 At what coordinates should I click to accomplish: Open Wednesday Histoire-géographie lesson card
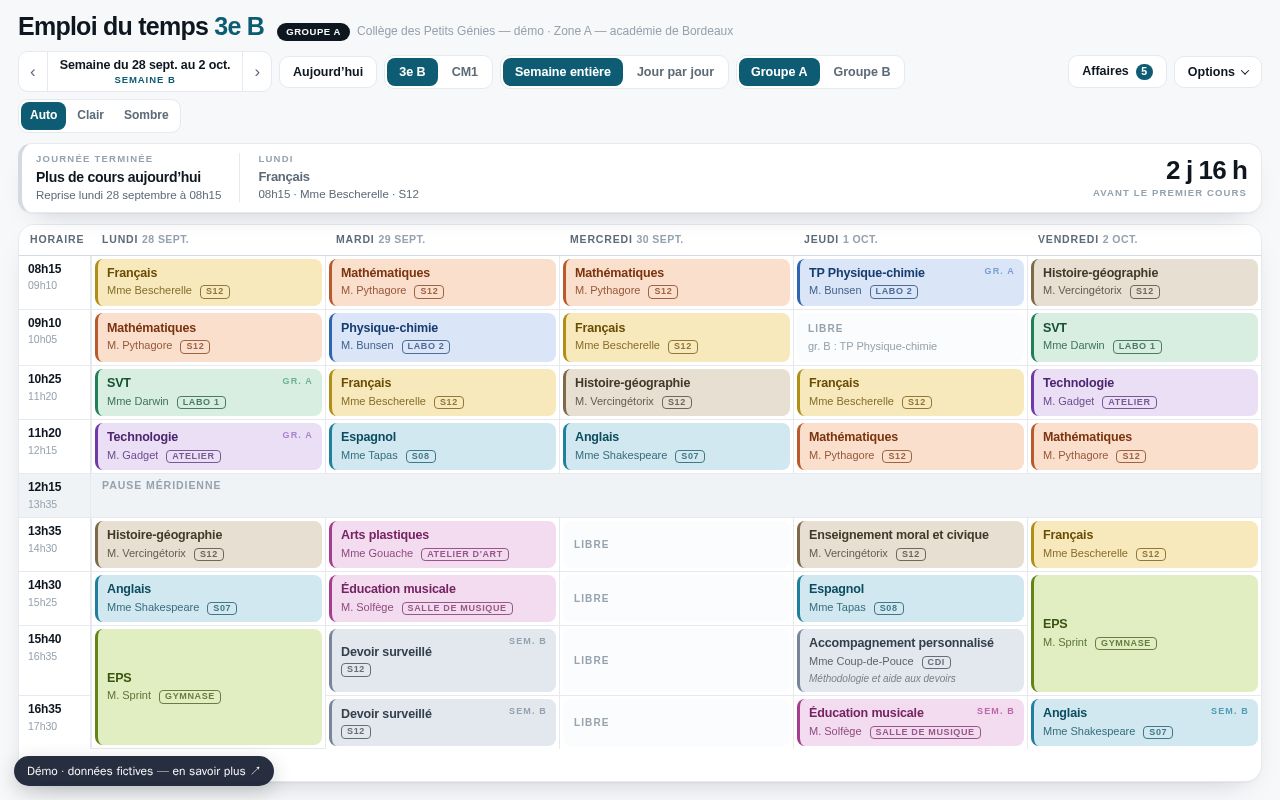click(x=676, y=393)
